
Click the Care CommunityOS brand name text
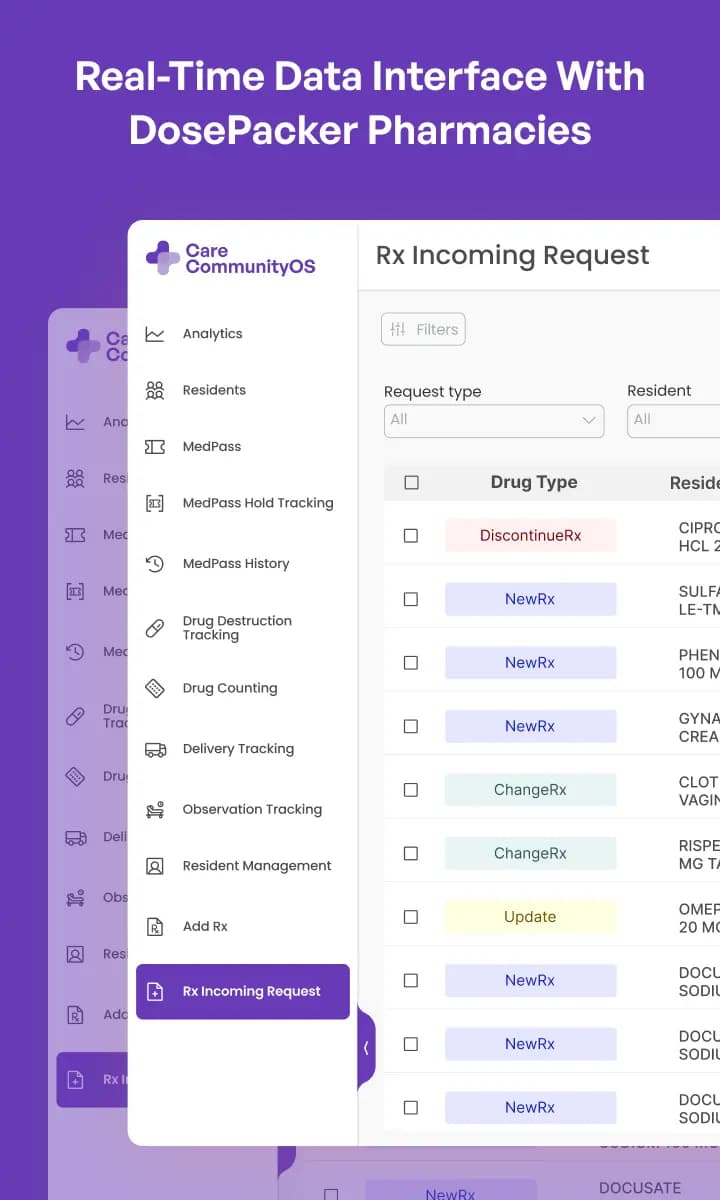(x=250, y=259)
